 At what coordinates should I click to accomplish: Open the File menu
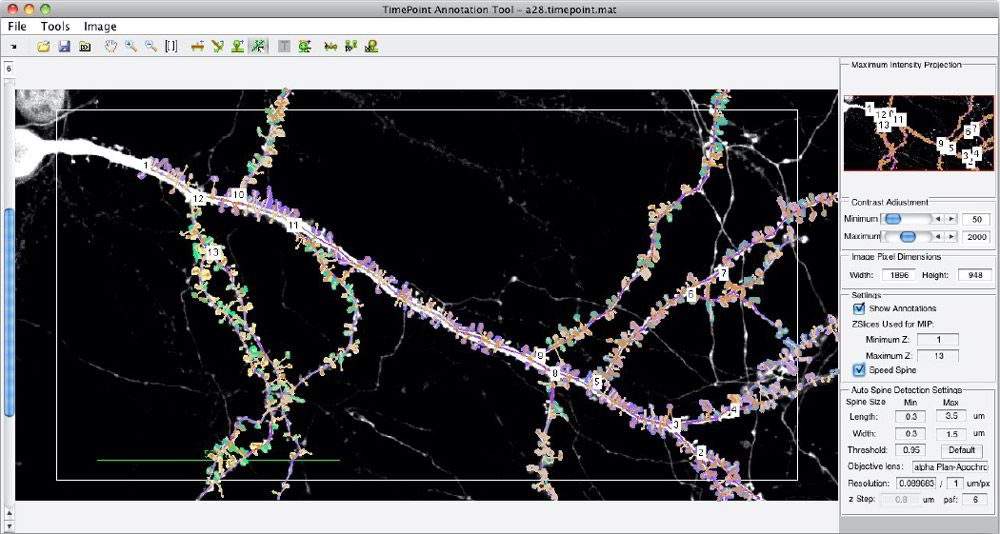tap(17, 26)
